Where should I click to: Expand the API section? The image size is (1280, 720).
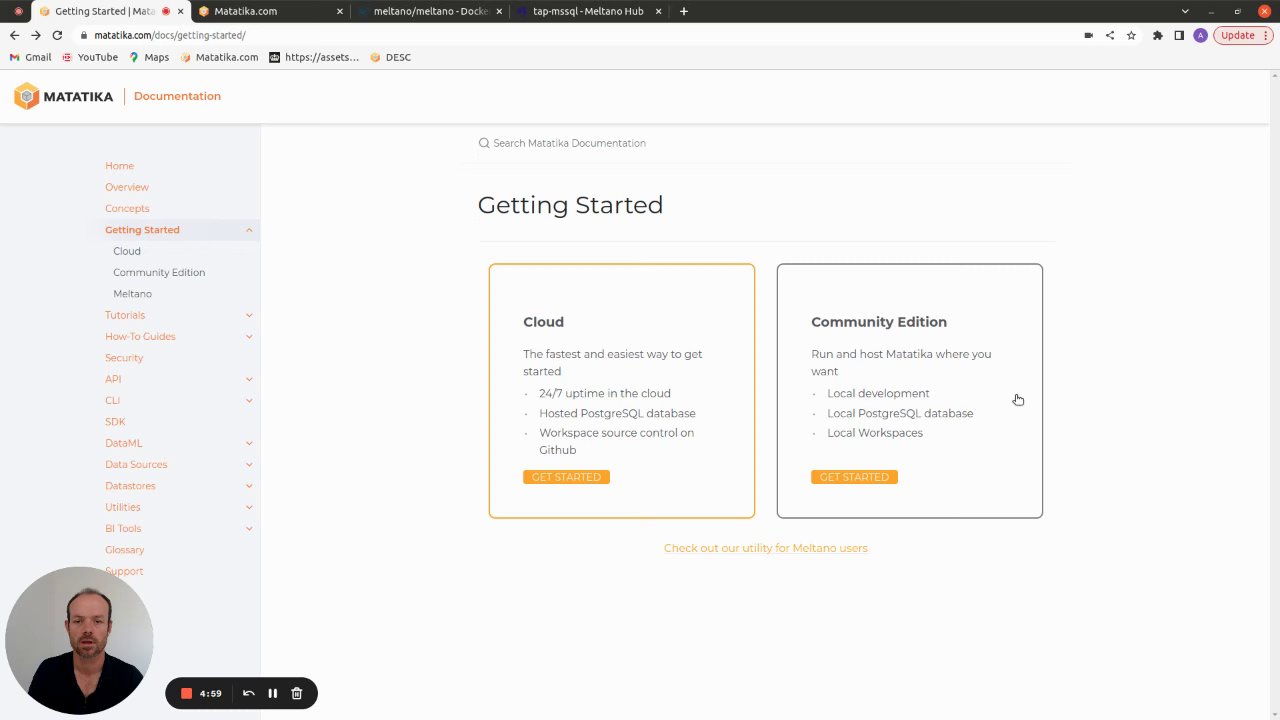pos(249,379)
